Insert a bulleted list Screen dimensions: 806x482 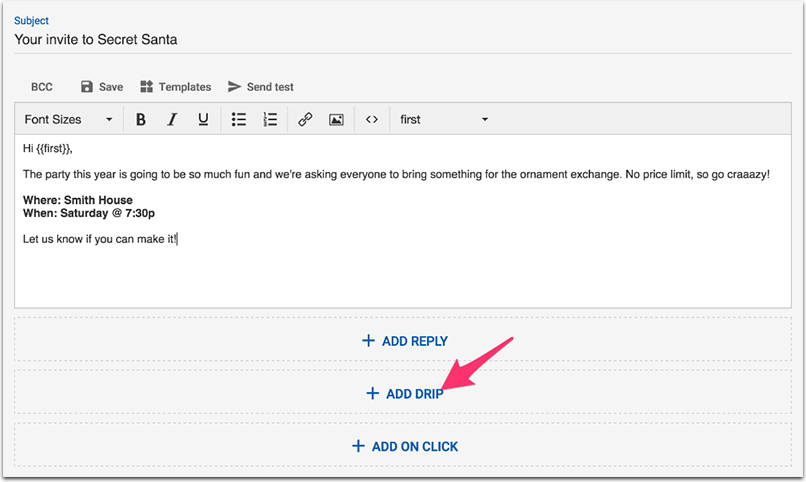pyautogui.click(x=239, y=119)
